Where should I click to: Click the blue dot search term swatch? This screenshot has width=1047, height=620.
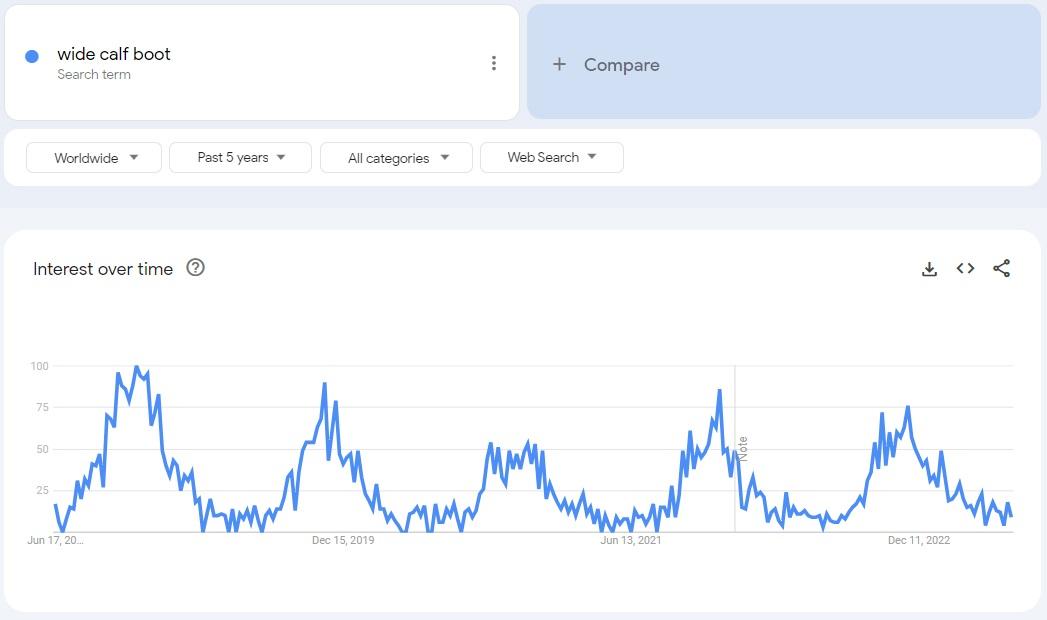click(x=32, y=56)
